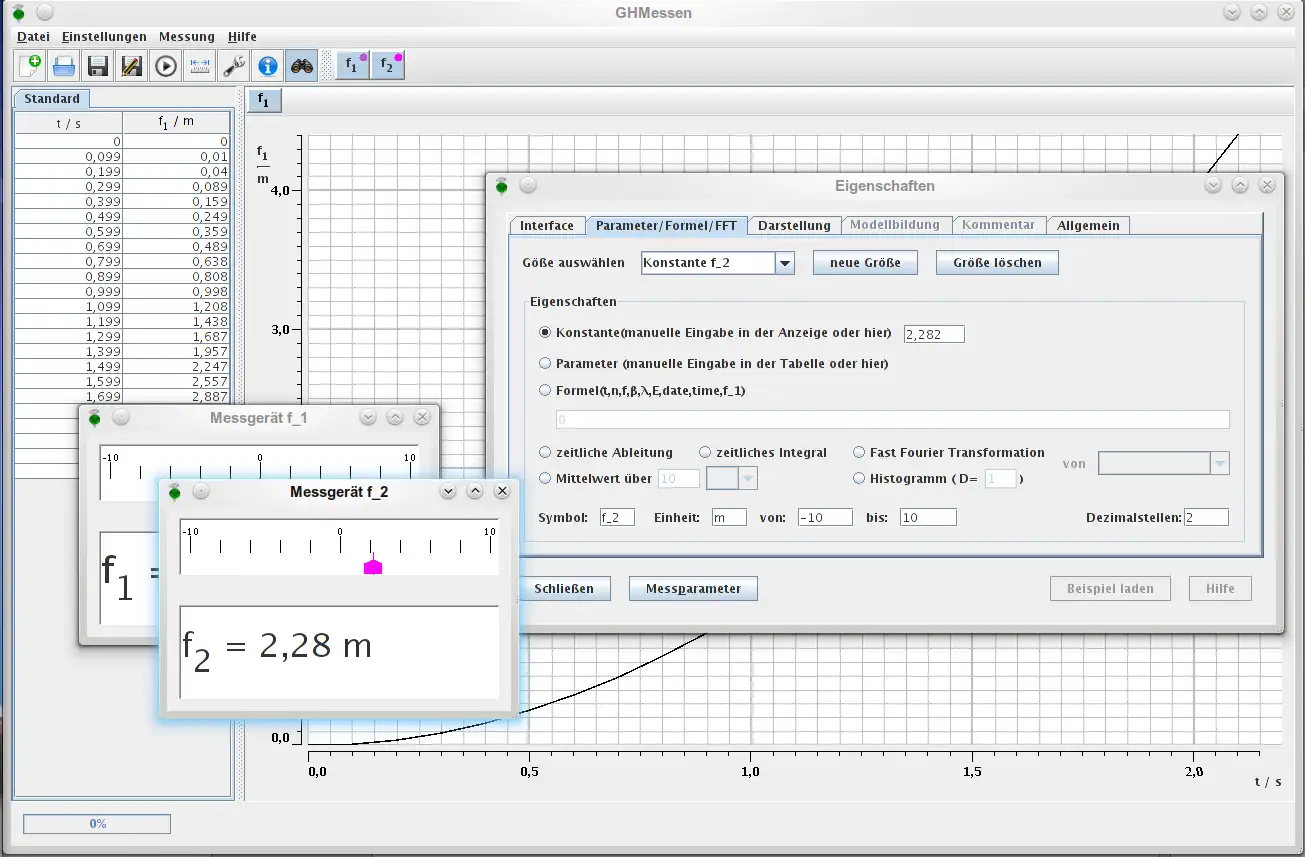
Task: Select the Standard table tab
Action: 52,99
